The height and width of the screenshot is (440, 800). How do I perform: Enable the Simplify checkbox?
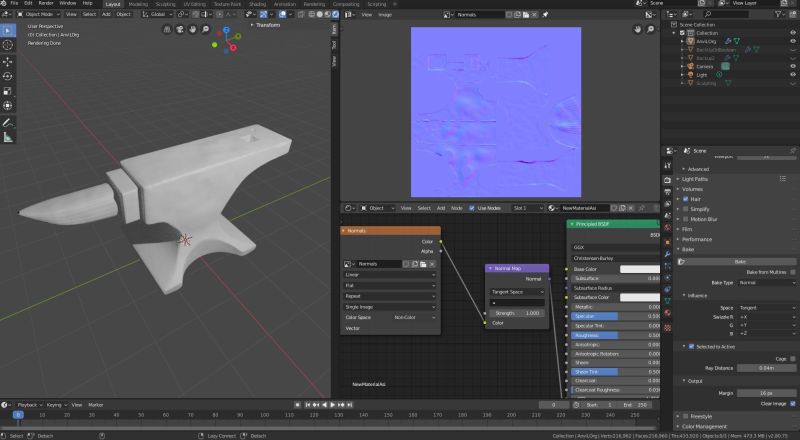pos(686,209)
